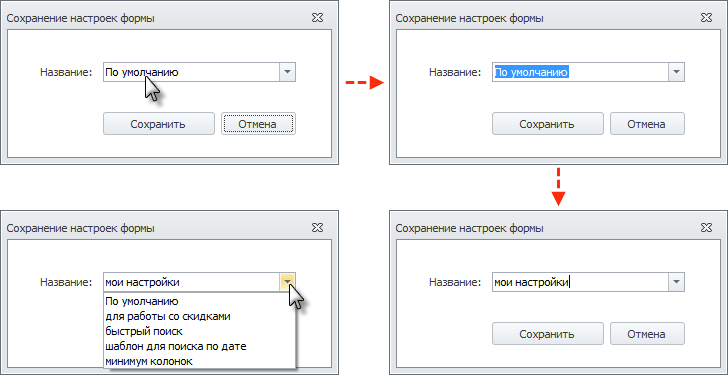Viewport: 728px width, 375px height.
Task: Close the dialog containing dotted-focus Отмена button
Action: point(318,18)
